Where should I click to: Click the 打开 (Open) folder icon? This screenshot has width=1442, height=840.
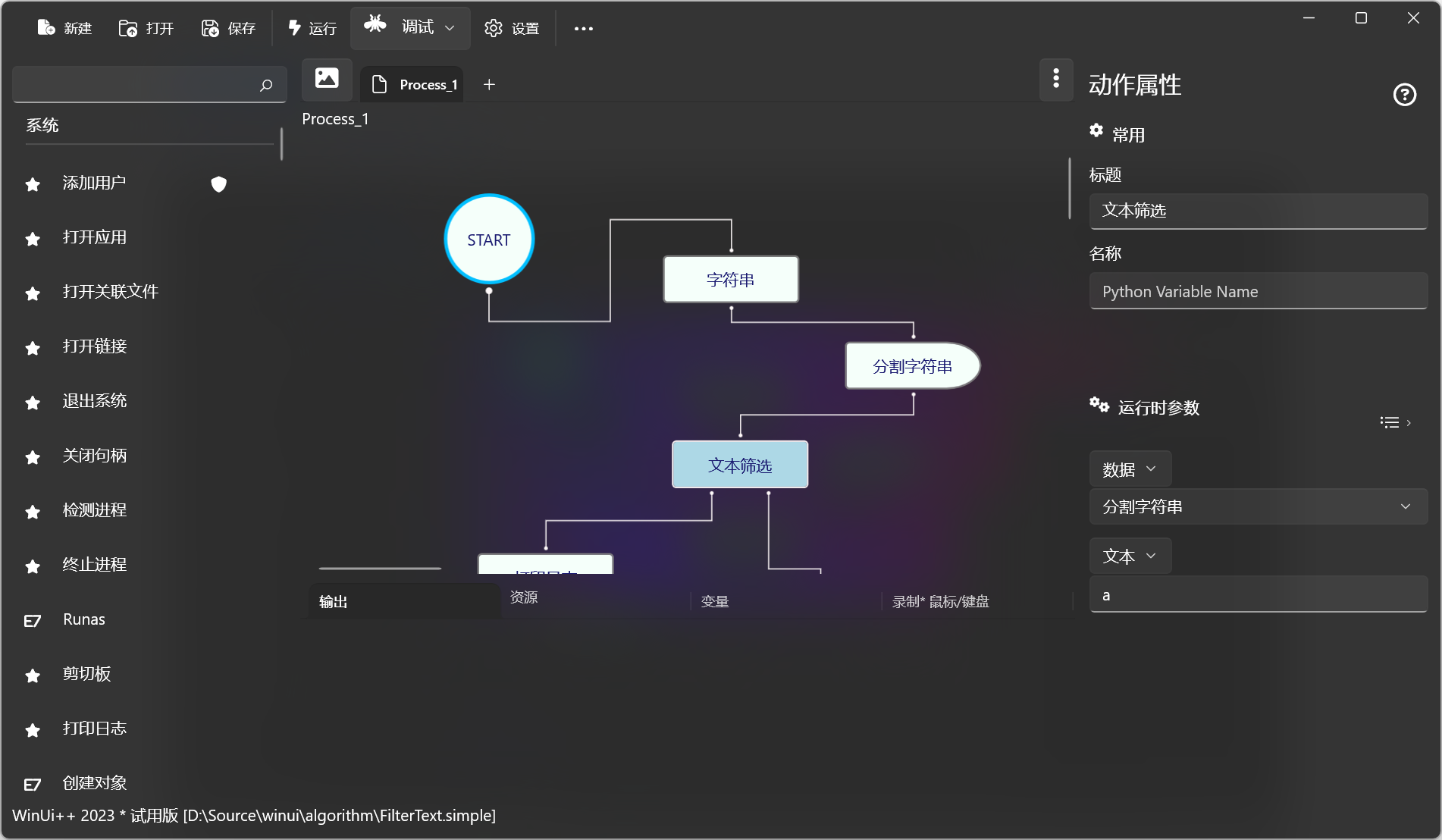tap(128, 28)
